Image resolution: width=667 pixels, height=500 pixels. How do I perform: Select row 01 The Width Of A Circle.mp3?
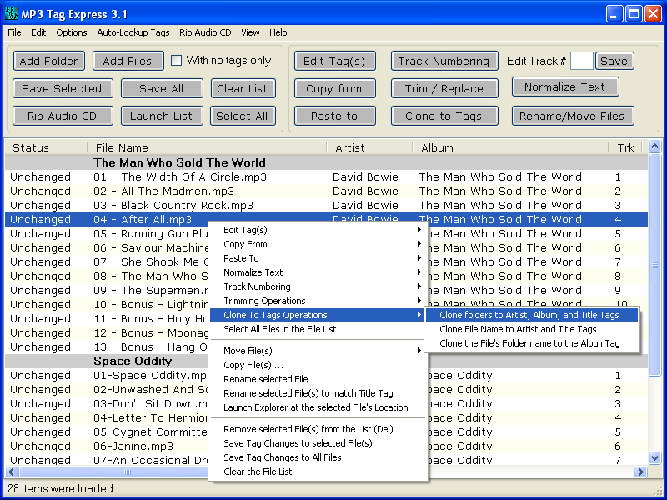[326, 177]
